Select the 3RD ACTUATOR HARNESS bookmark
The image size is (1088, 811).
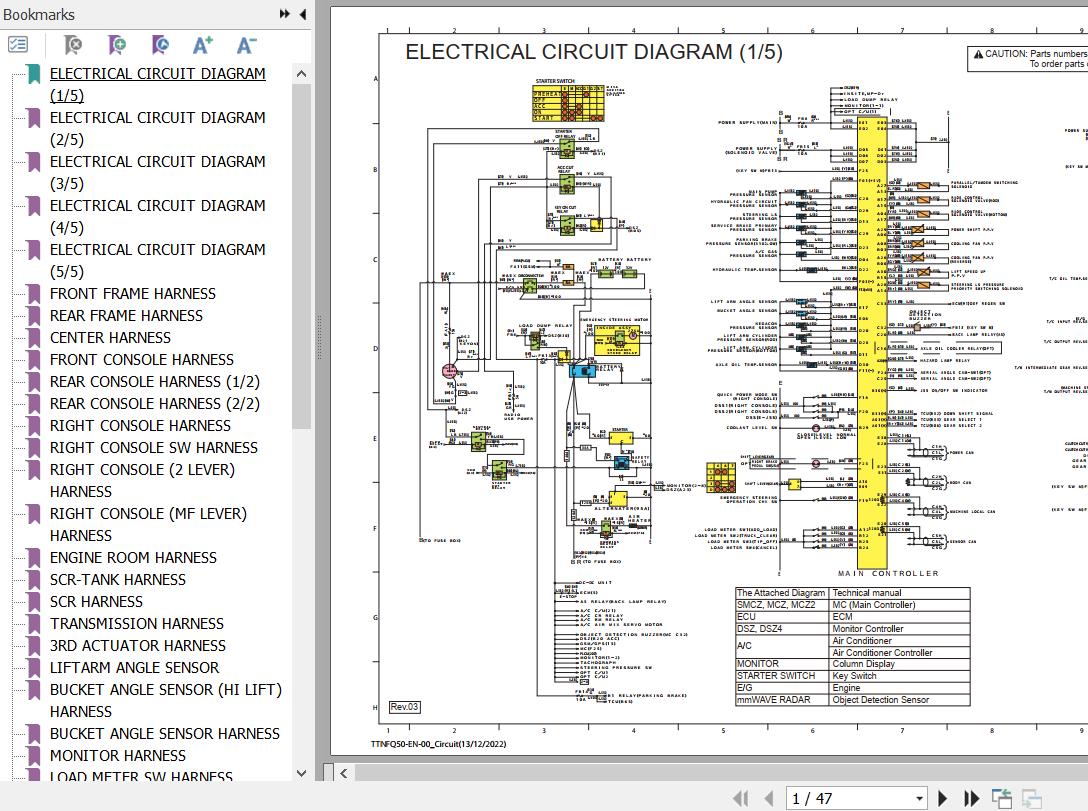tap(137, 646)
